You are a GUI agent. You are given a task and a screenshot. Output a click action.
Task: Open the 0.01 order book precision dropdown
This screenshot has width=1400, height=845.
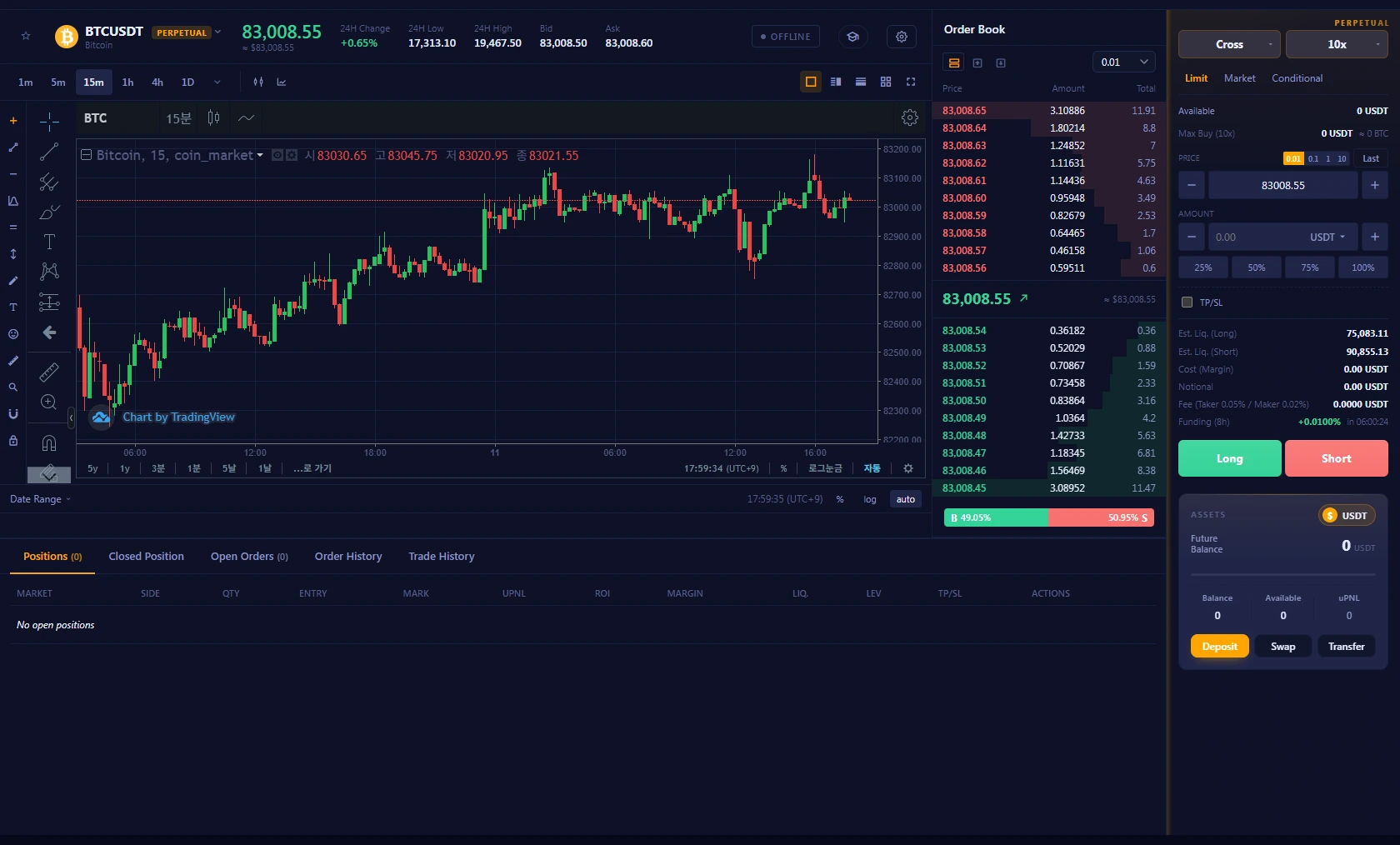tap(1124, 62)
